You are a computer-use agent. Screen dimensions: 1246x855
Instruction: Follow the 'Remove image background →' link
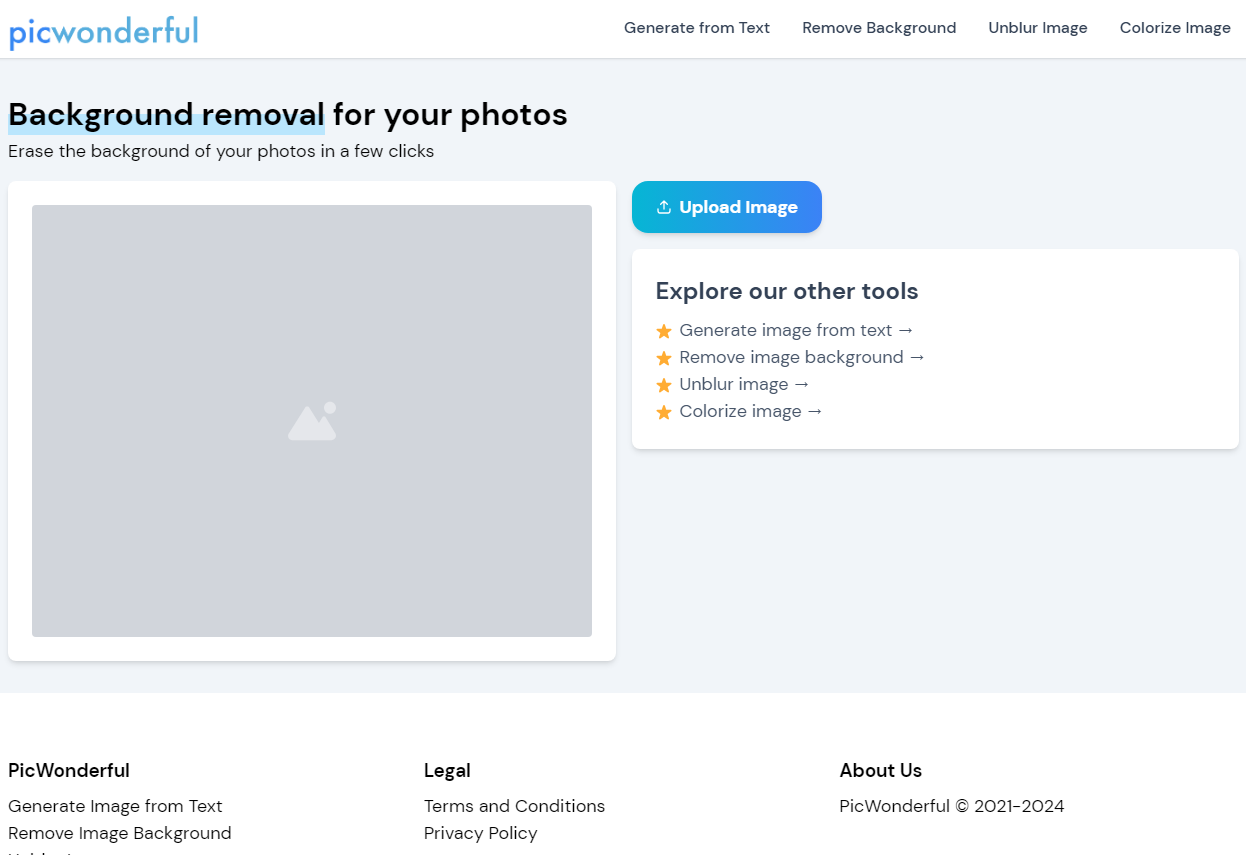(x=802, y=357)
